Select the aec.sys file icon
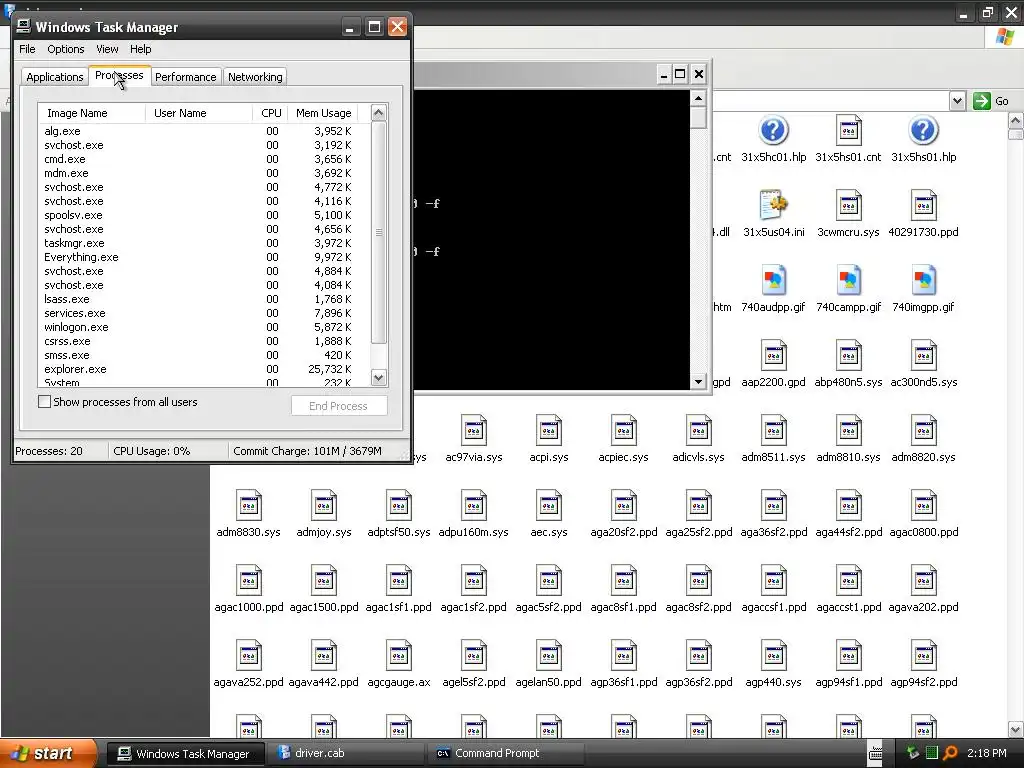Screen dimensions: 1024x768 click(x=549, y=506)
